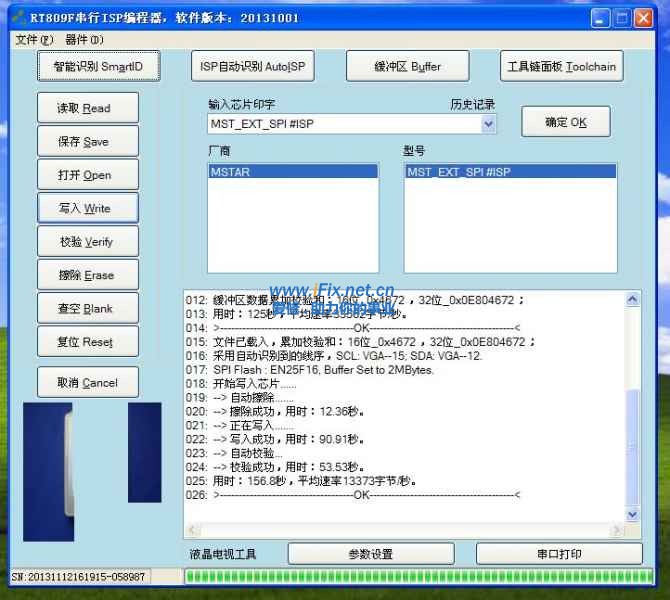The image size is (670, 600).
Task: Start chip programming with 写入 Write
Action: click(88, 208)
